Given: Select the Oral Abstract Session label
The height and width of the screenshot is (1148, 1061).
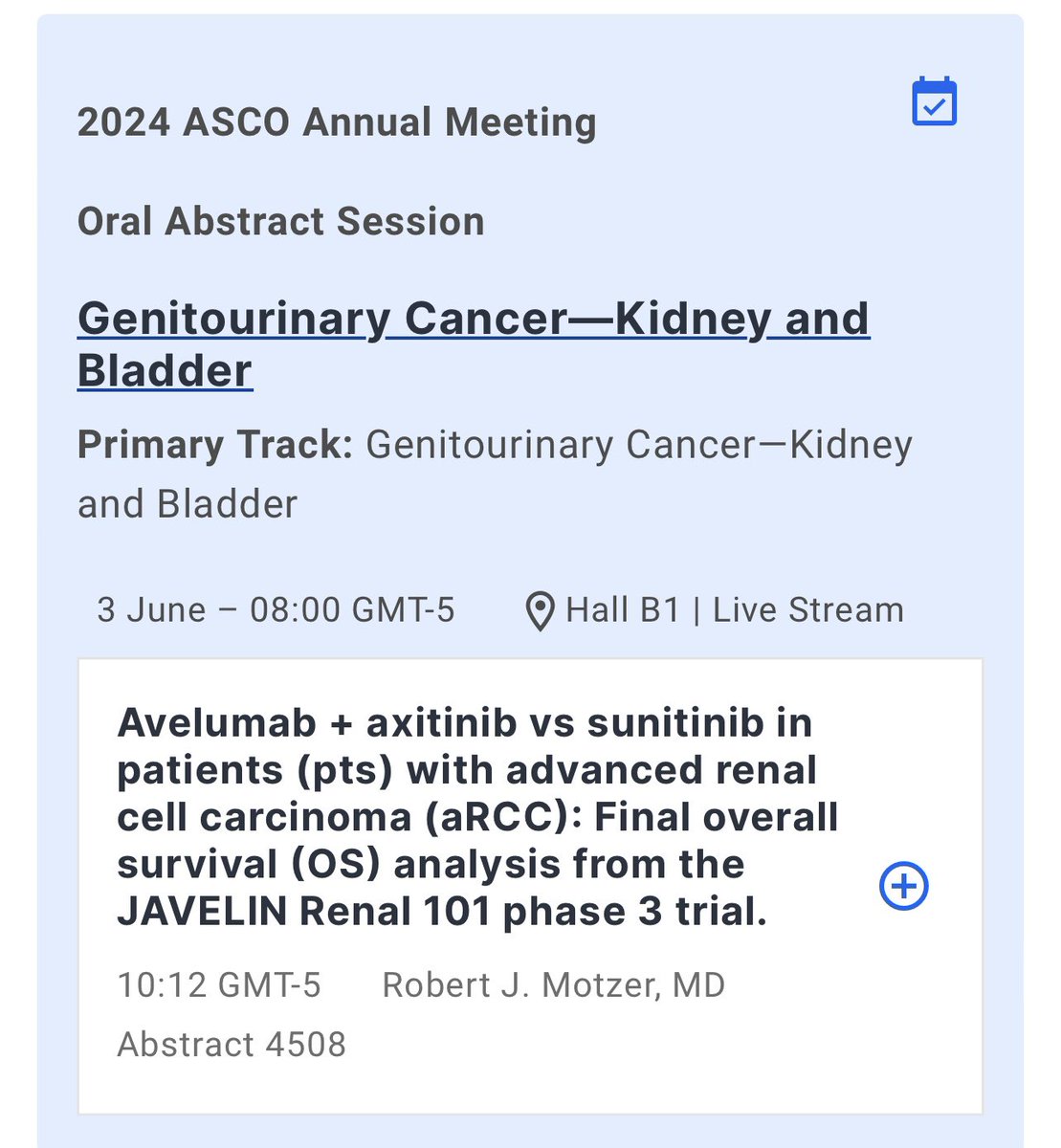Looking at the screenshot, I should [281, 221].
